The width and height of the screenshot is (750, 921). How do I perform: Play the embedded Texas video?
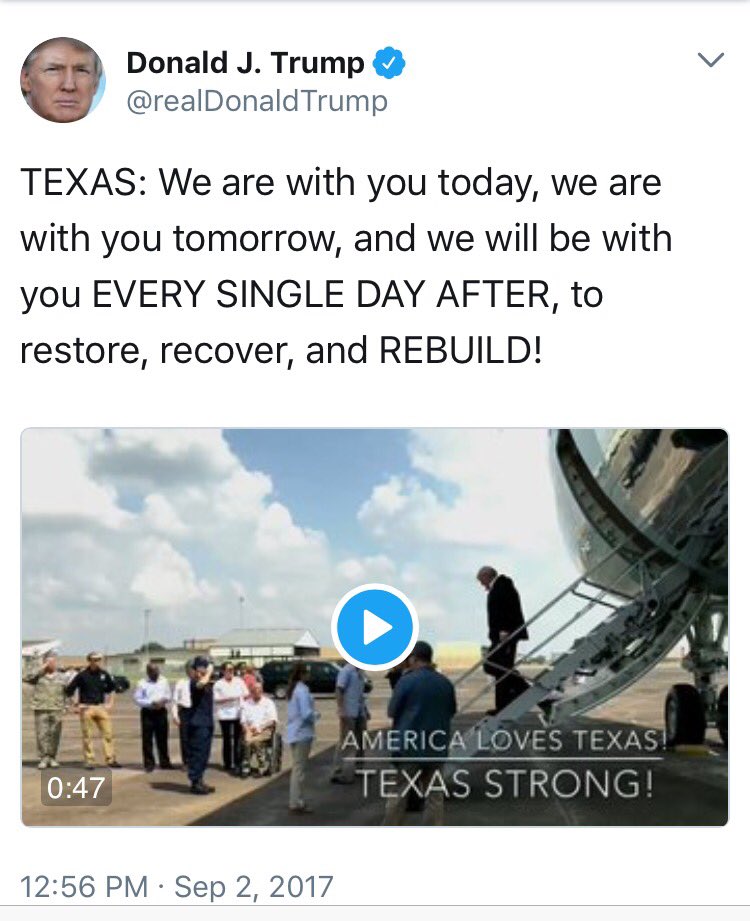[x=375, y=627]
